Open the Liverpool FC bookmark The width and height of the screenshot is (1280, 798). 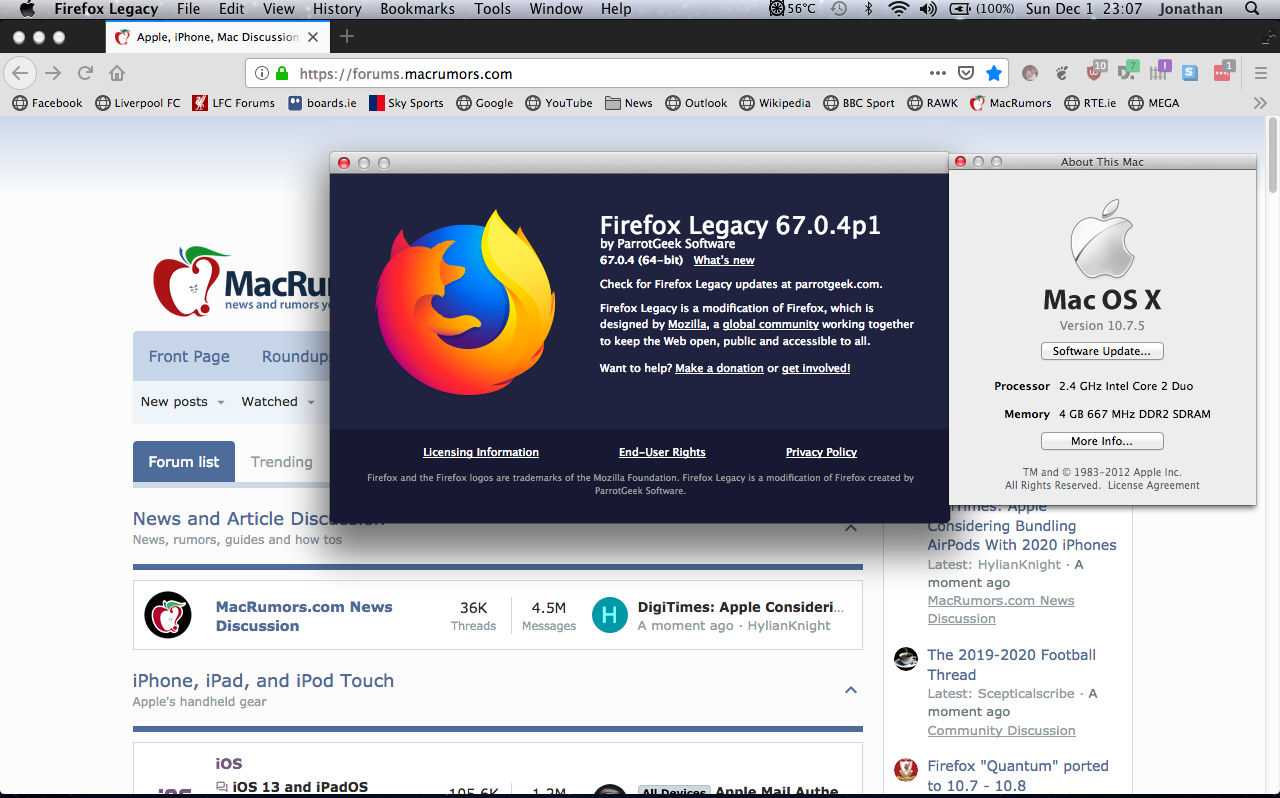138,103
